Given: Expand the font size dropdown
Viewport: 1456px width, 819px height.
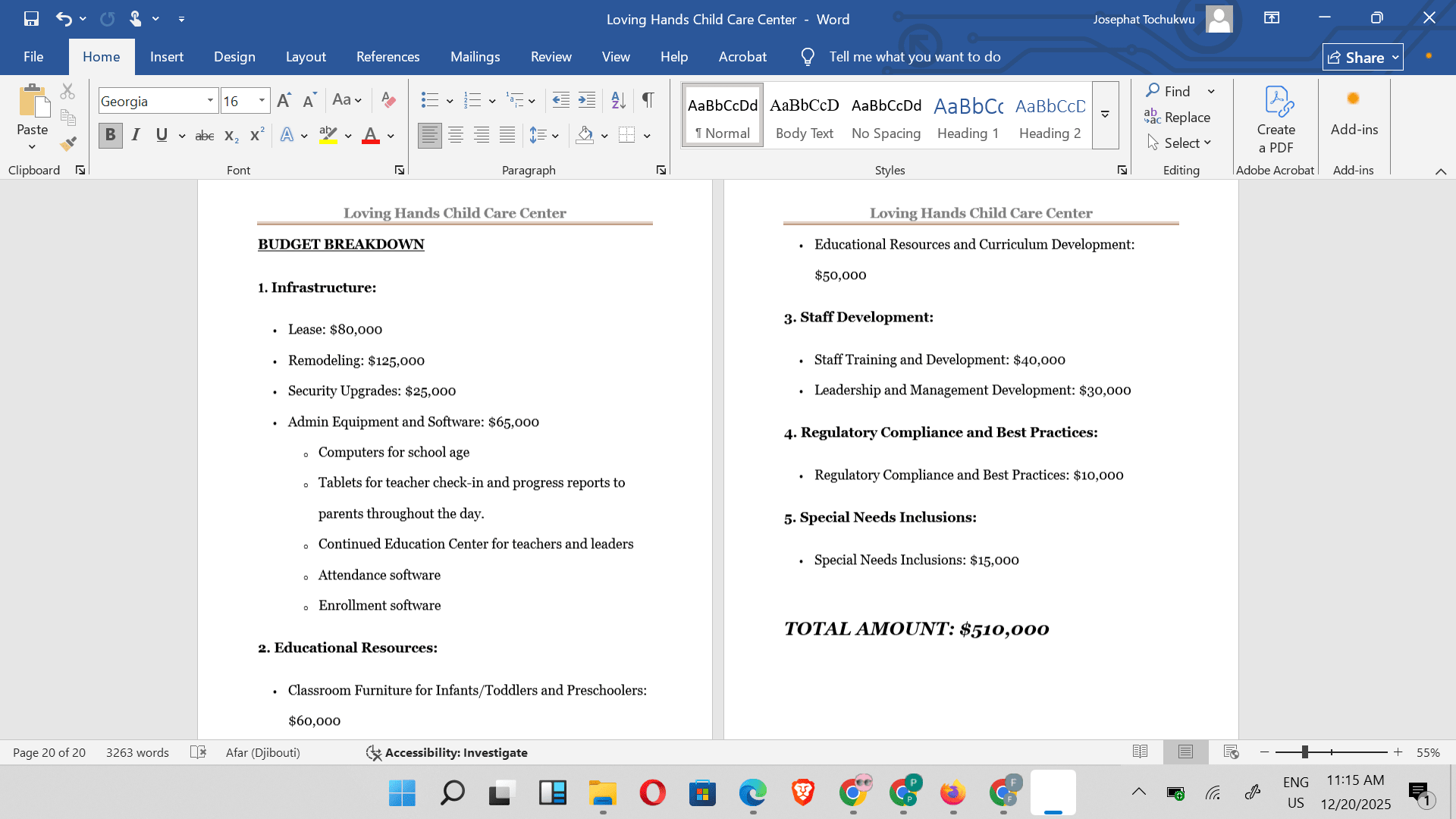Looking at the screenshot, I should tap(262, 101).
